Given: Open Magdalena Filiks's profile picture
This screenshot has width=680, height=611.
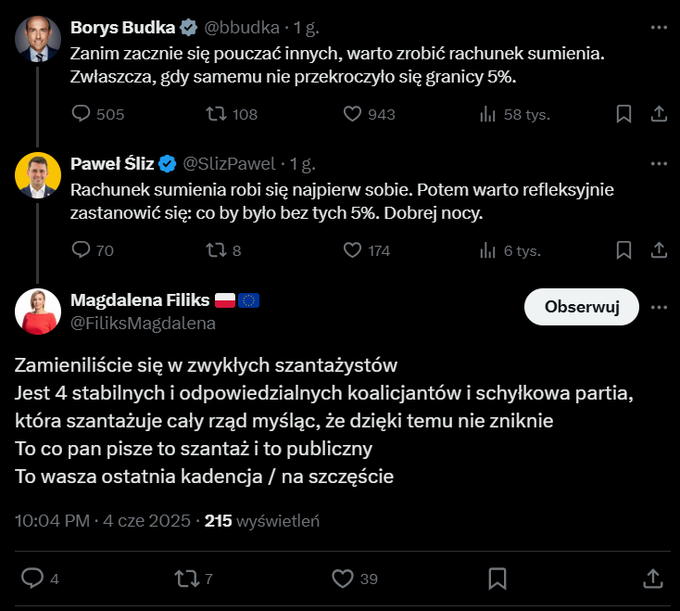Looking at the screenshot, I should [38, 311].
